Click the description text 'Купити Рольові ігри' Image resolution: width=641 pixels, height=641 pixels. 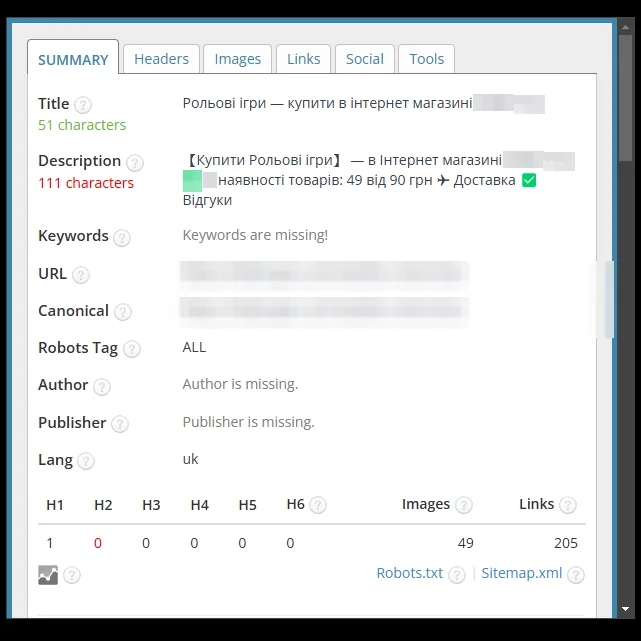coord(264,160)
